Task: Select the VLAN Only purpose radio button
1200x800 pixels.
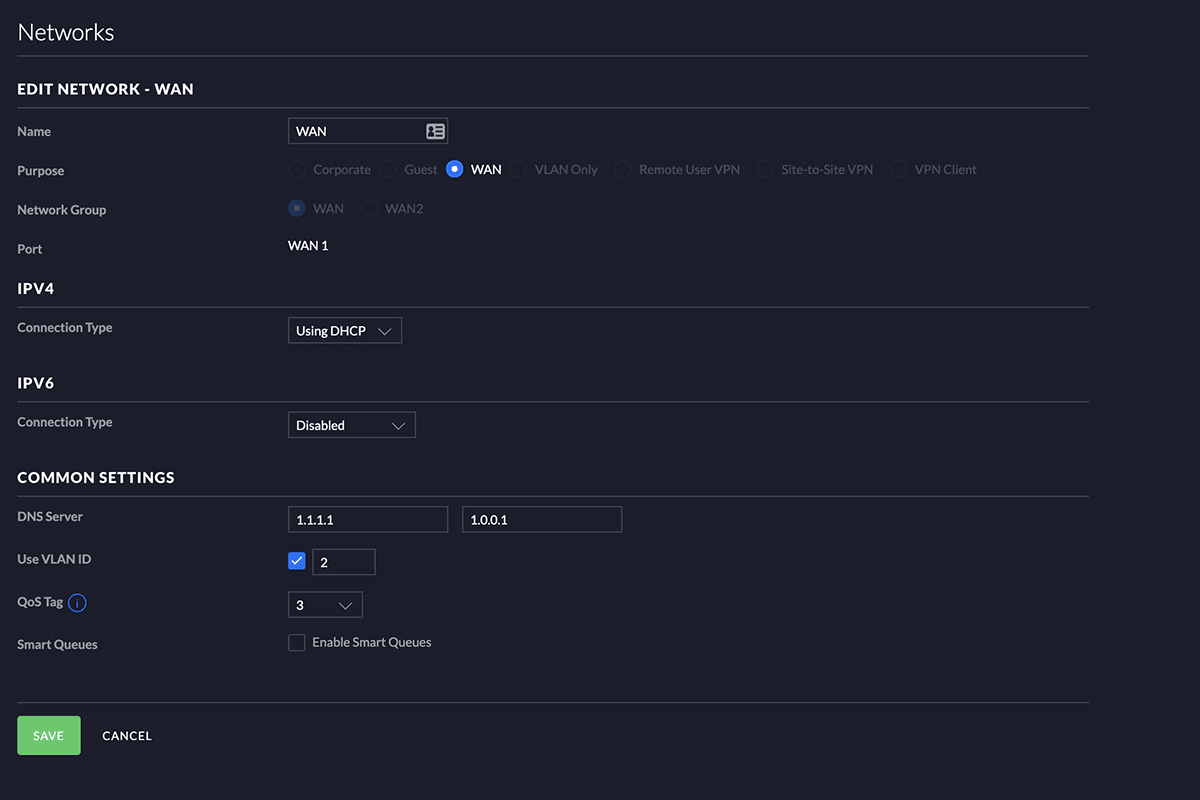Action: click(x=518, y=169)
